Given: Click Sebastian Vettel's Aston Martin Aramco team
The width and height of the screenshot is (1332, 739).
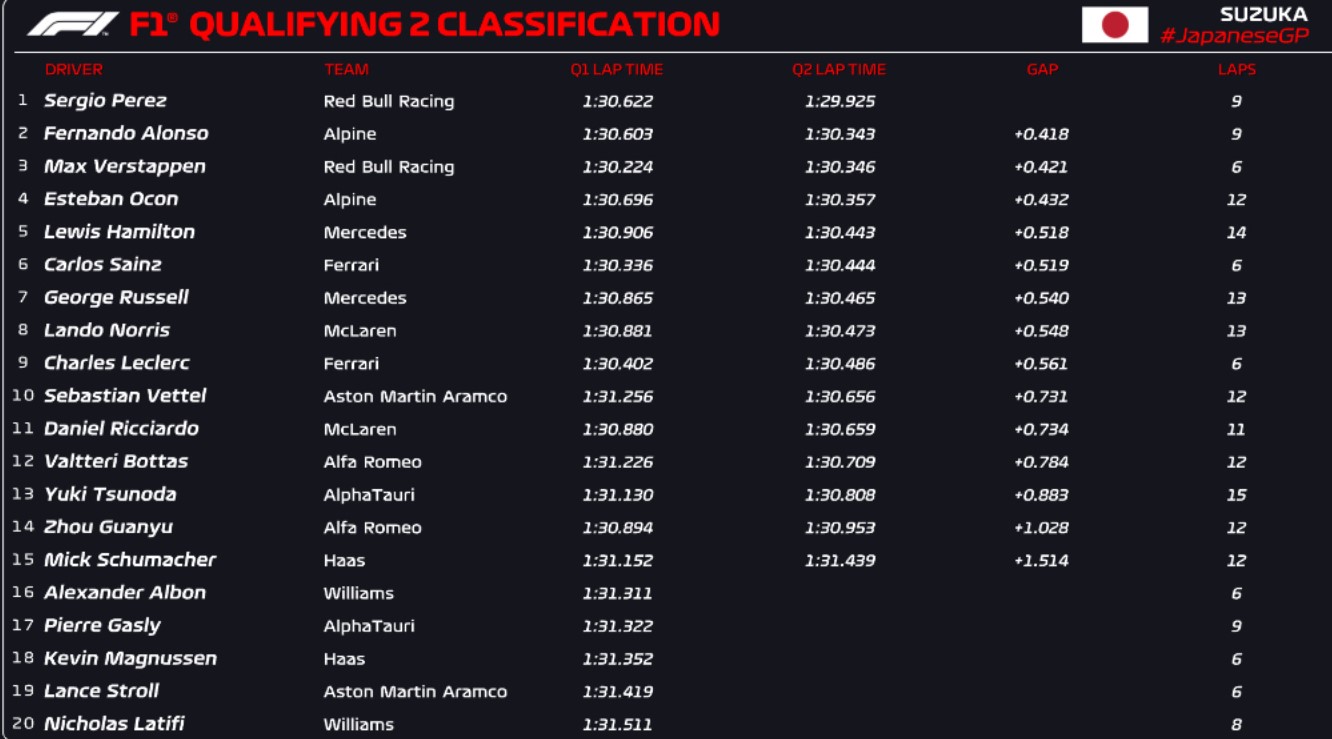Looking at the screenshot, I should pos(415,397).
